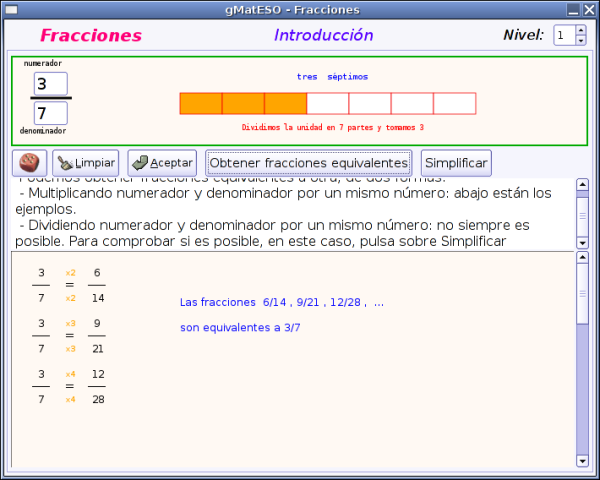The width and height of the screenshot is (600, 480).
Task: Increase Nivel with the up arrow
Action: click(x=581, y=31)
